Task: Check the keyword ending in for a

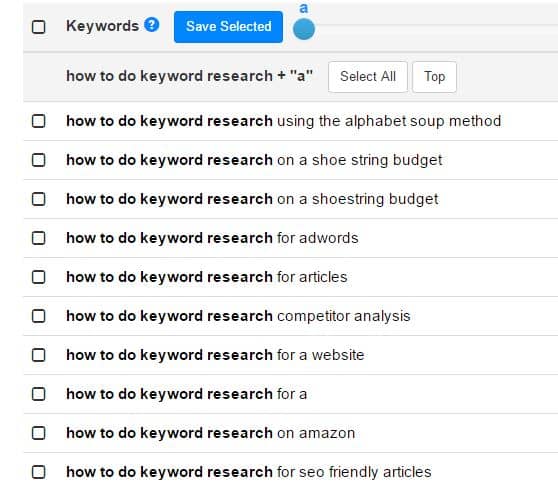Action: [38, 394]
